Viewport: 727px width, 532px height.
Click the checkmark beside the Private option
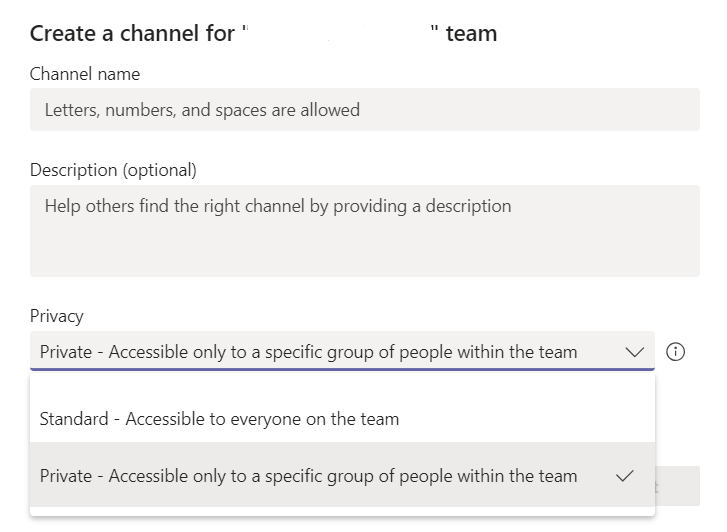click(x=624, y=476)
